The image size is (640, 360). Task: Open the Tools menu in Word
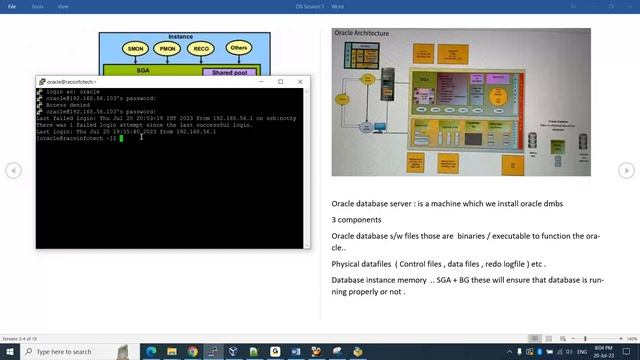tap(38, 7)
